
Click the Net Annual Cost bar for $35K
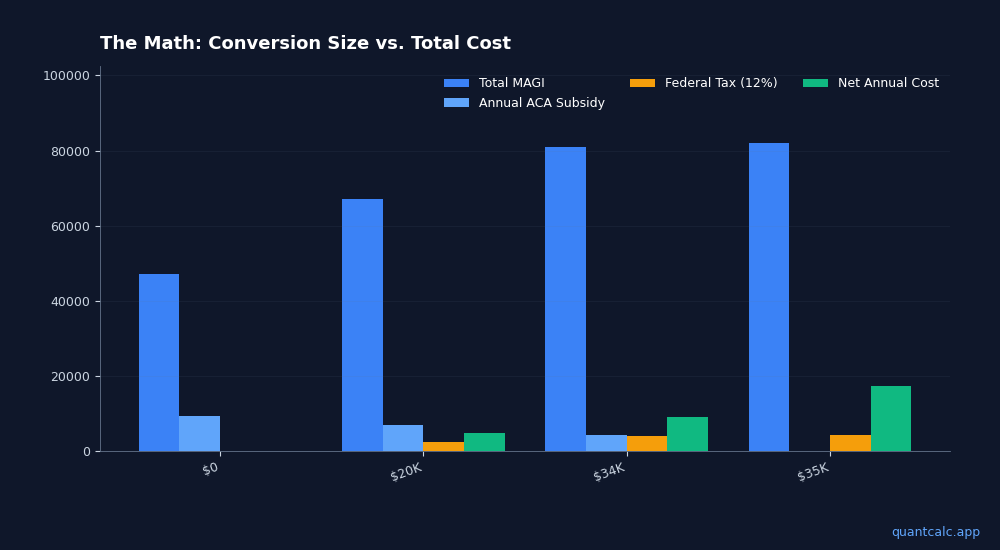point(891,419)
